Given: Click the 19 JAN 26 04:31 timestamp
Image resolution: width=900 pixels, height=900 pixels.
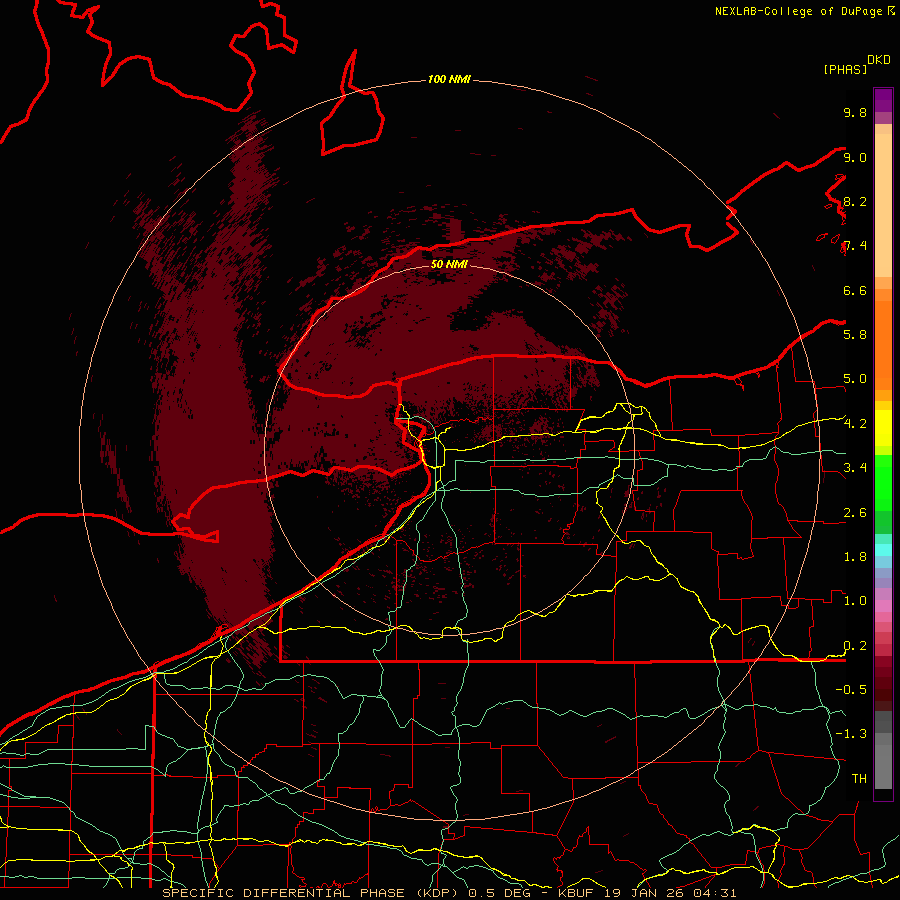Looking at the screenshot, I should coord(670,893).
